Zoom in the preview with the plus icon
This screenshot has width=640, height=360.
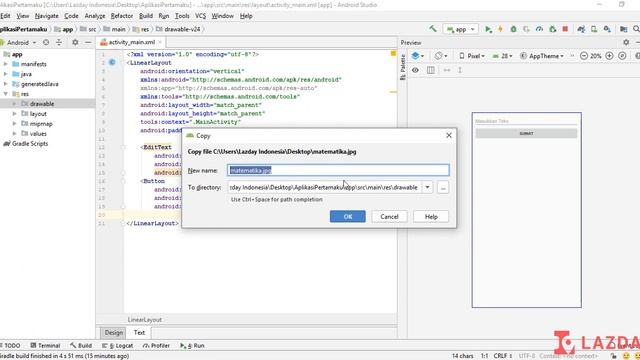click(609, 56)
